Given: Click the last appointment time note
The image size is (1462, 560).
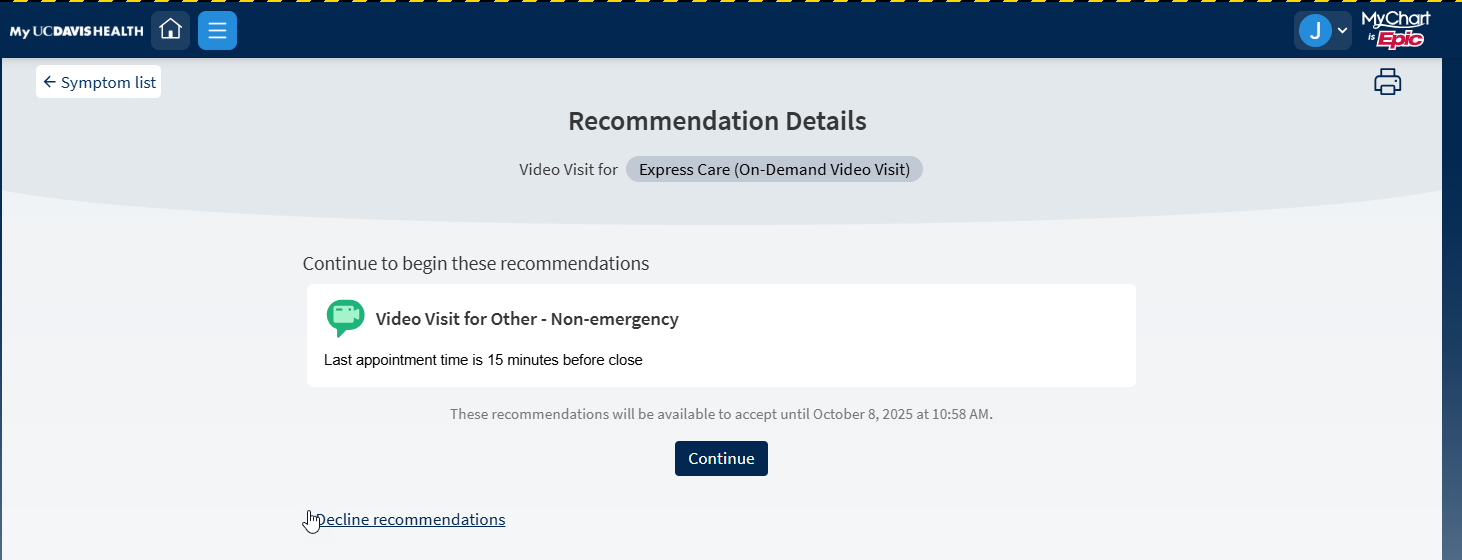Looking at the screenshot, I should point(483,360).
